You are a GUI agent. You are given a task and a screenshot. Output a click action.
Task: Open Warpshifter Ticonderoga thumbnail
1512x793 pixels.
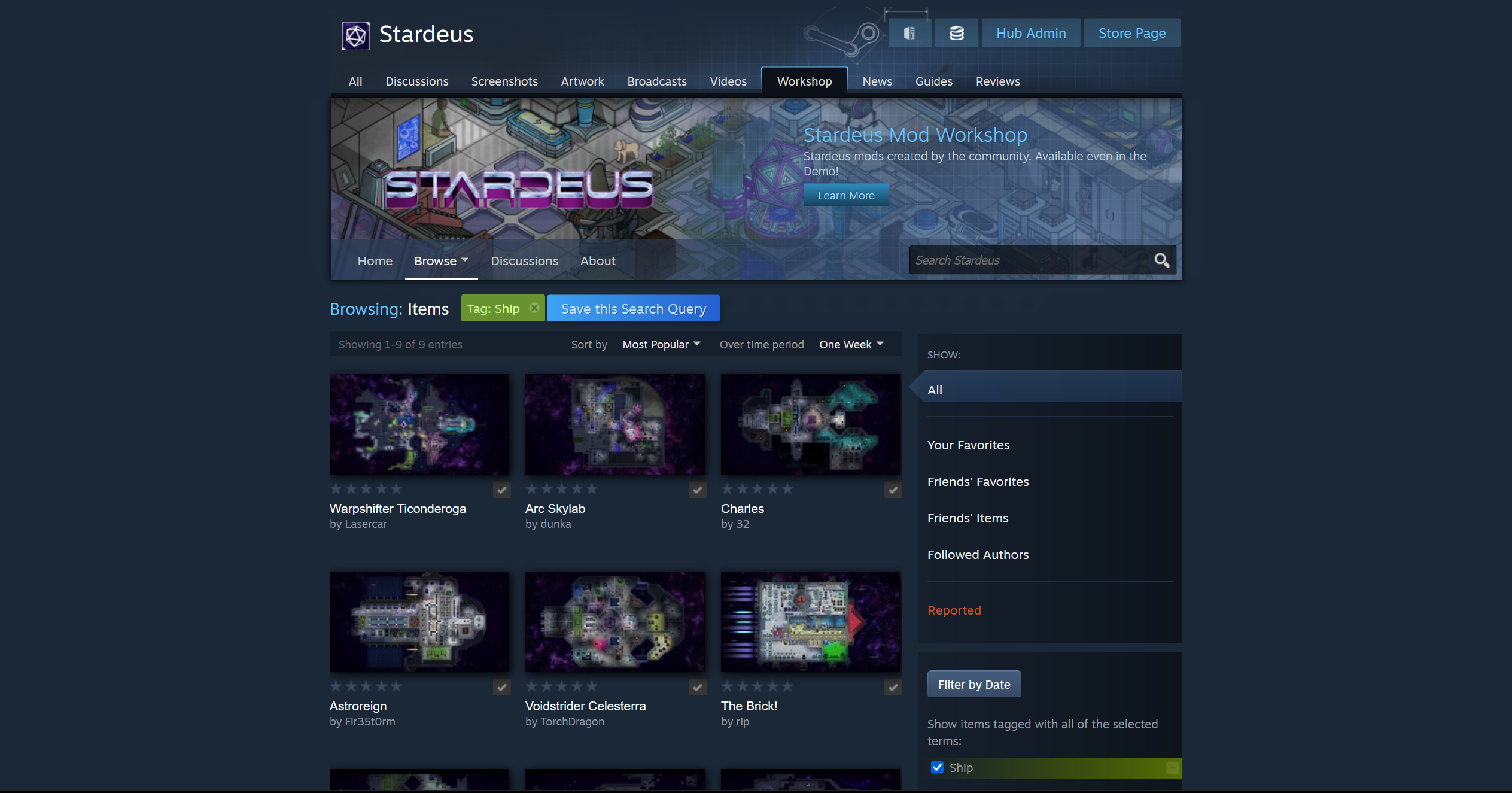pos(419,424)
